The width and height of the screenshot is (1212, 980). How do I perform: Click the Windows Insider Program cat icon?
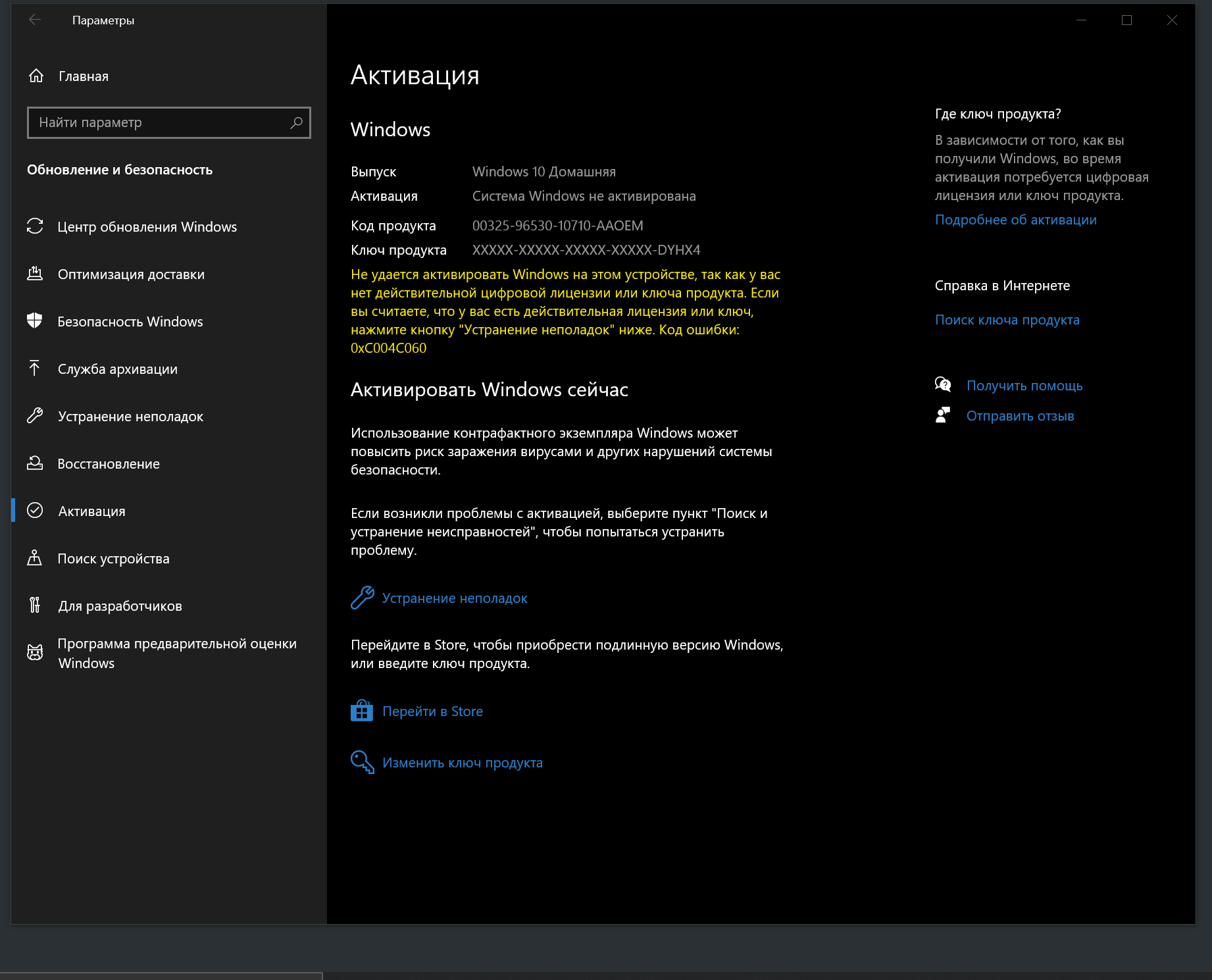[35, 653]
